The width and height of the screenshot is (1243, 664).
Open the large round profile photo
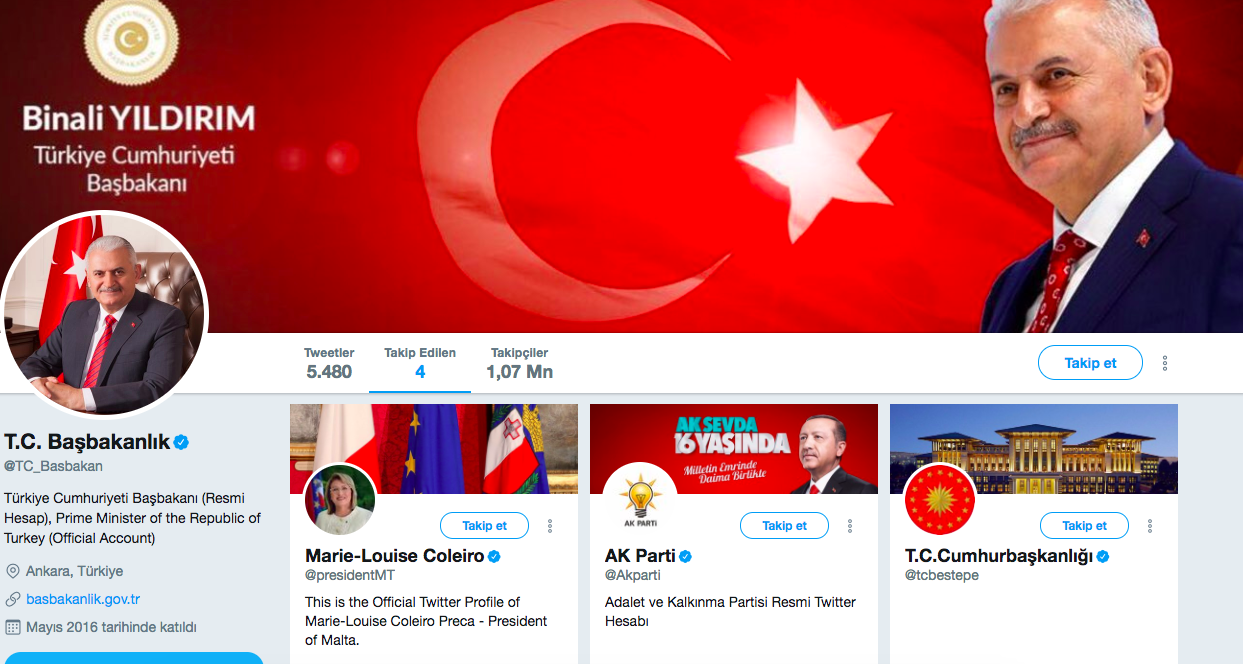(104, 313)
